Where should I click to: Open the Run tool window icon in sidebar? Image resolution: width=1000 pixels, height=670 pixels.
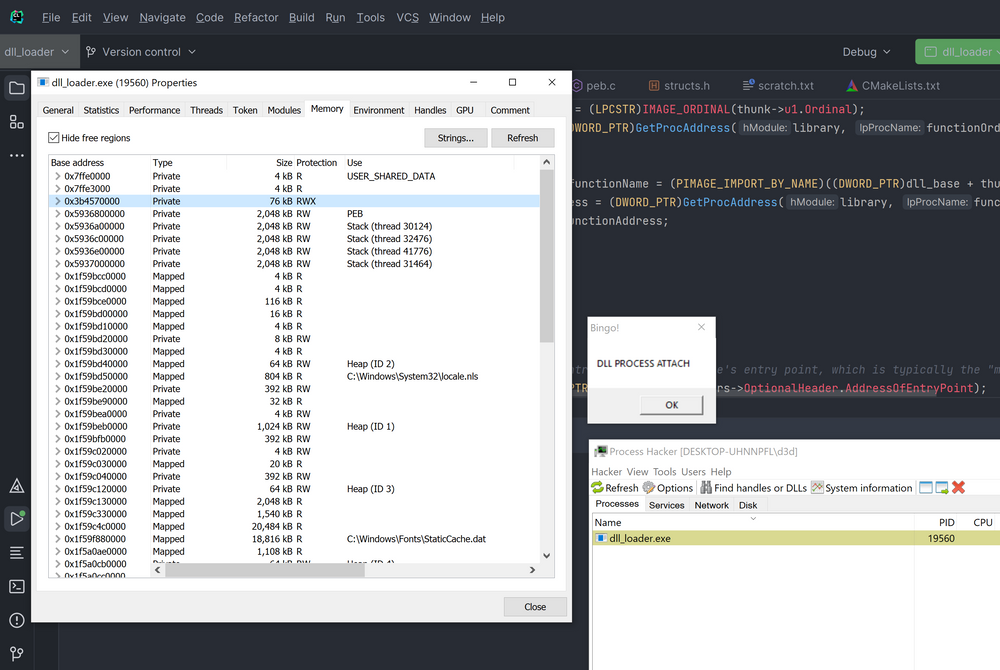click(x=16, y=518)
